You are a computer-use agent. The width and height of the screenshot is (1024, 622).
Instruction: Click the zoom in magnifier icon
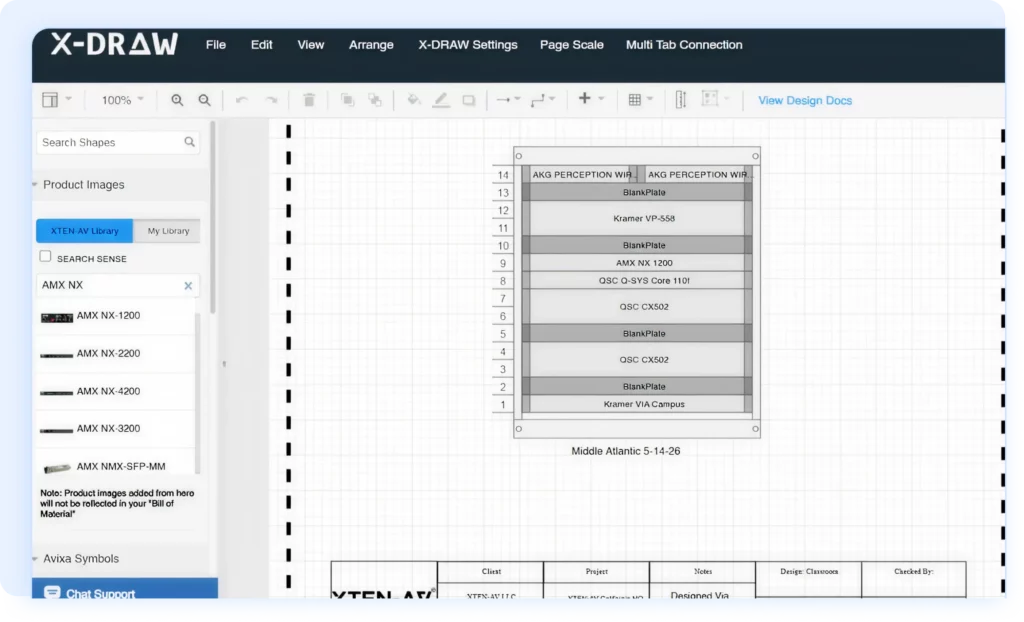click(177, 100)
